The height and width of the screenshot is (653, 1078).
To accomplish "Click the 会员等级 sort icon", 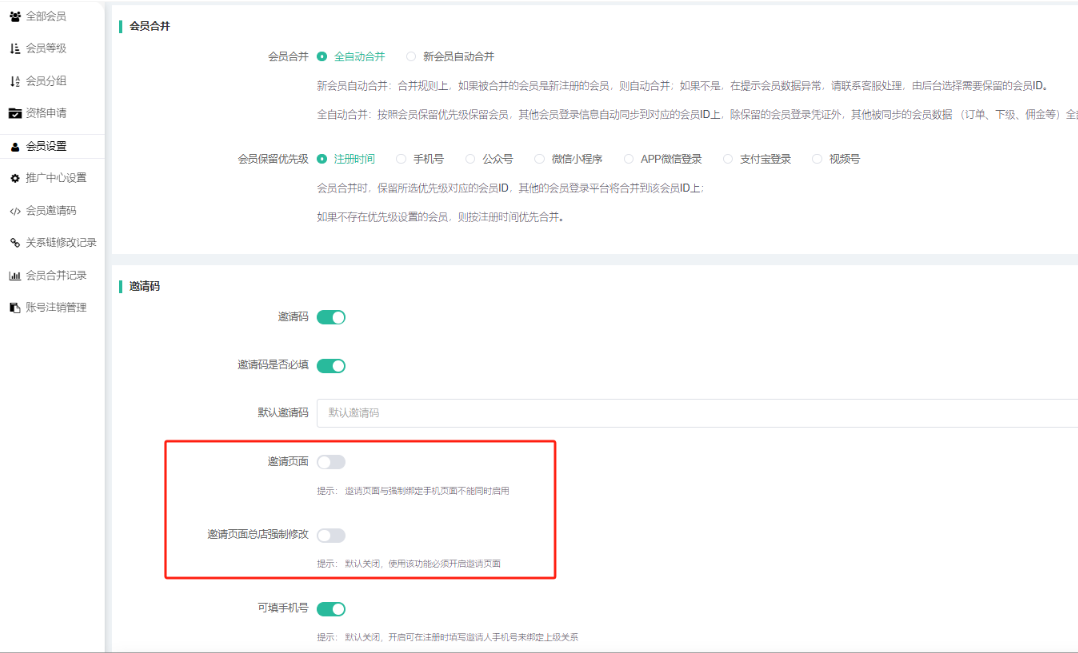I will click(x=15, y=48).
